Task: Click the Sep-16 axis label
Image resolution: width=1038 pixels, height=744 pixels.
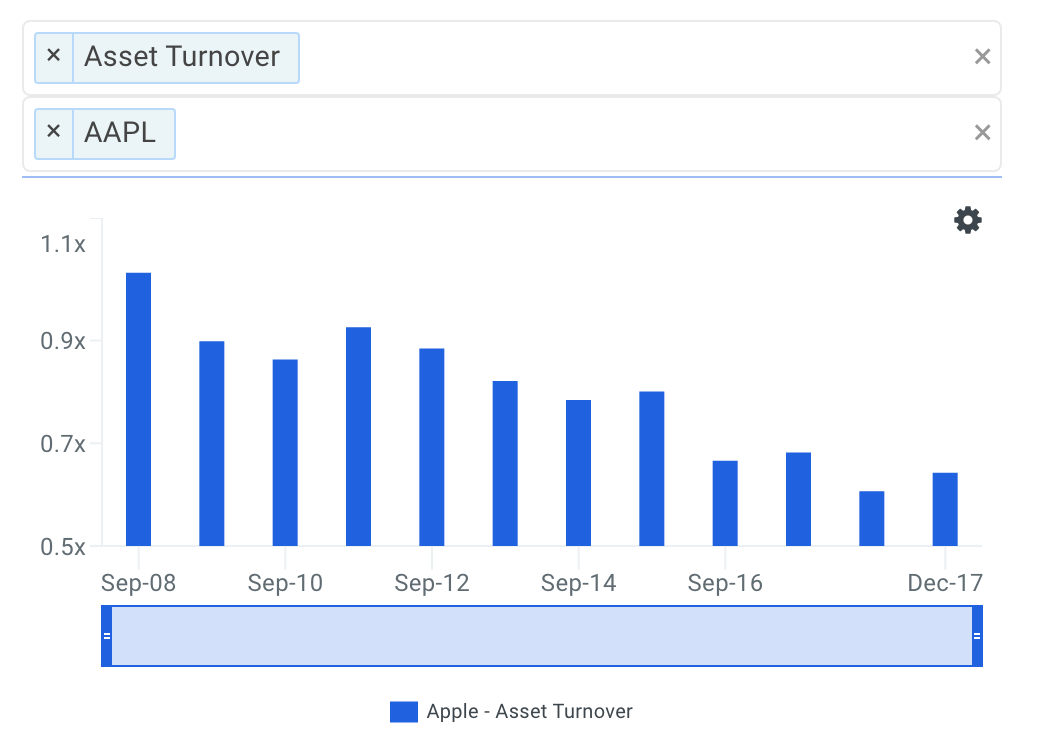Action: coord(725,583)
